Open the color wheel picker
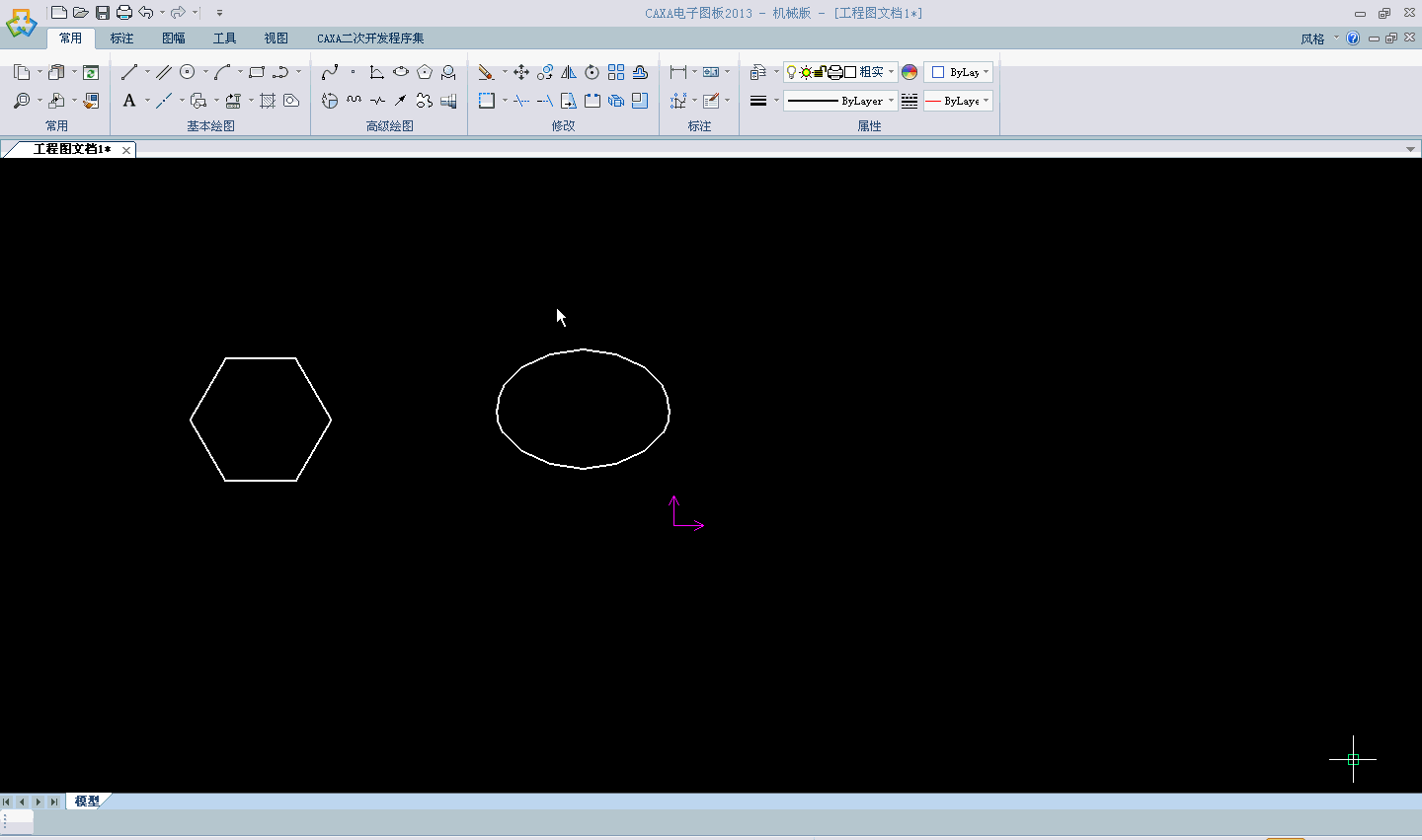 tap(909, 72)
